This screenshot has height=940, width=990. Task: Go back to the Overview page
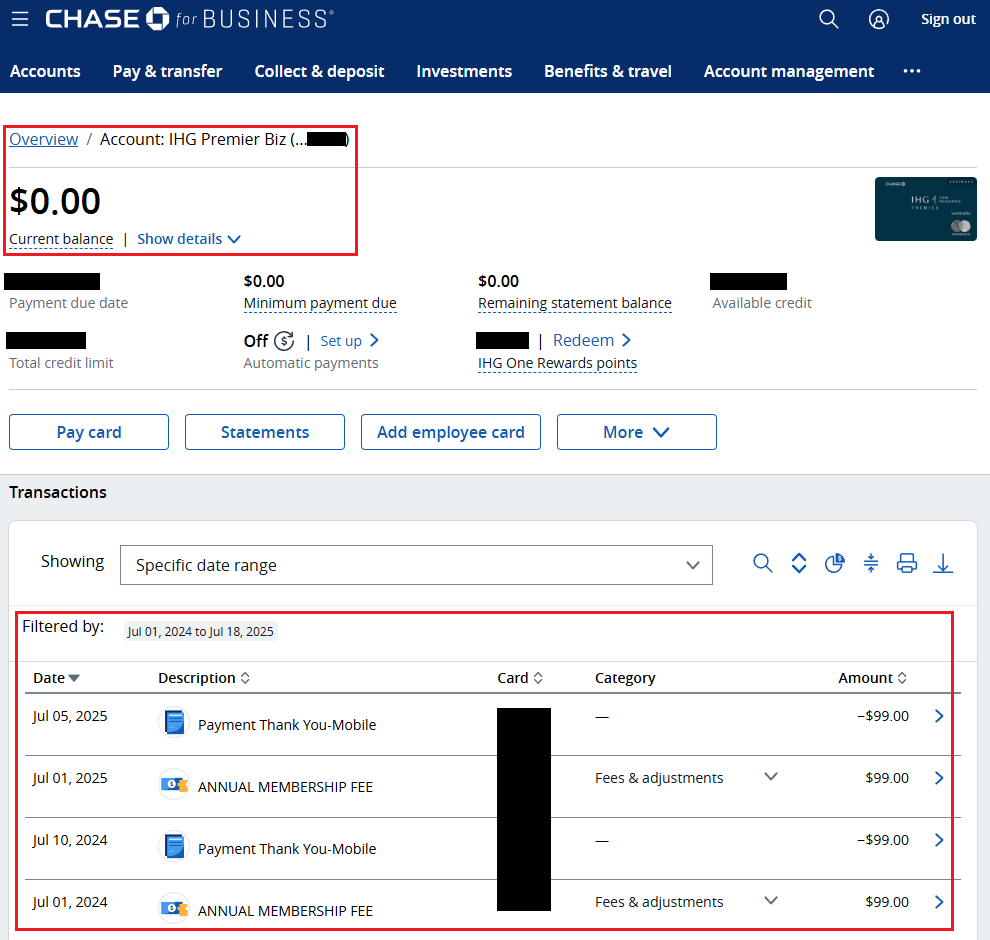pos(44,139)
